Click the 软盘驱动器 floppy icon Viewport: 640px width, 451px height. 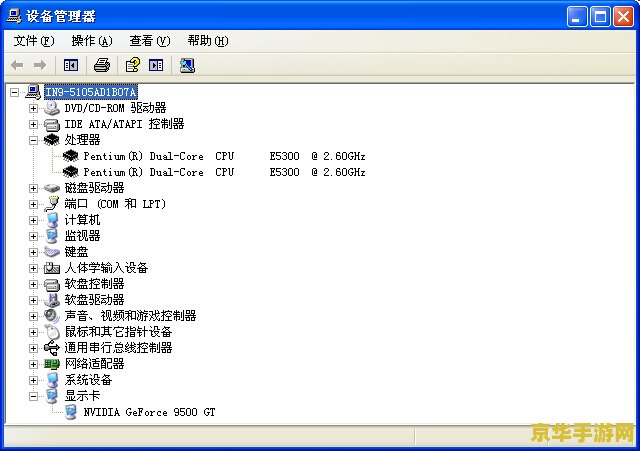52,300
